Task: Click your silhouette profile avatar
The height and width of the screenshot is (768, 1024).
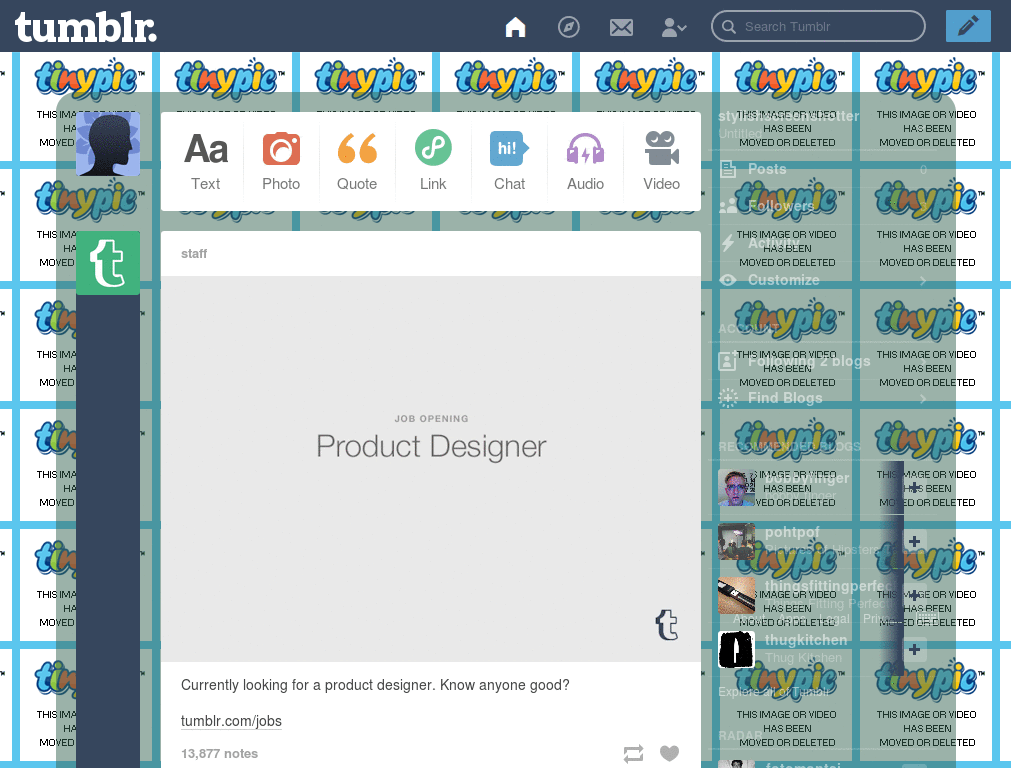Action: tap(108, 144)
